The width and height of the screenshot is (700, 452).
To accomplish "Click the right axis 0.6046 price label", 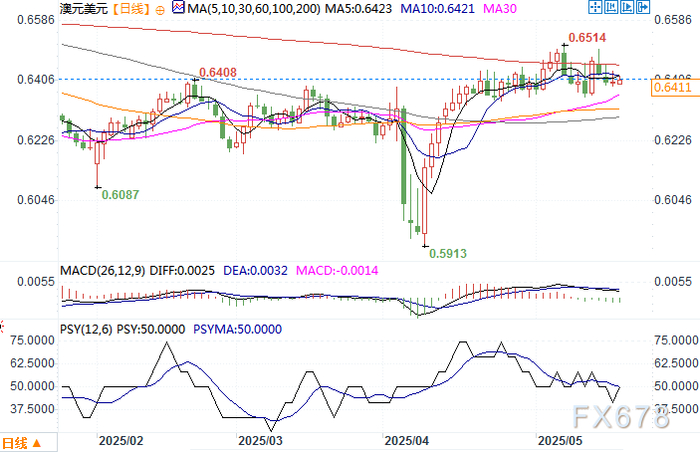I will 673,200.
